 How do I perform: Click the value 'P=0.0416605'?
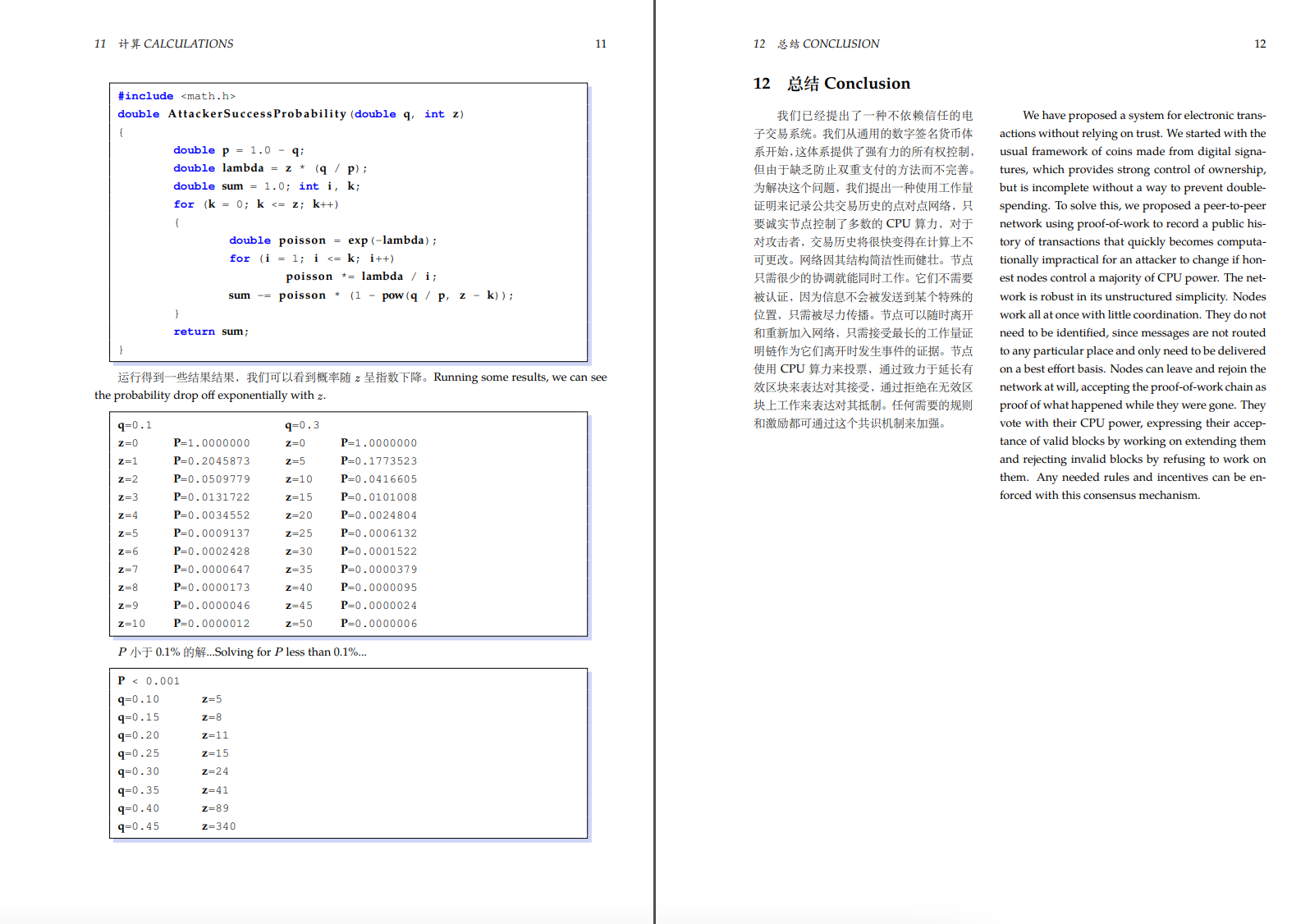point(379,479)
